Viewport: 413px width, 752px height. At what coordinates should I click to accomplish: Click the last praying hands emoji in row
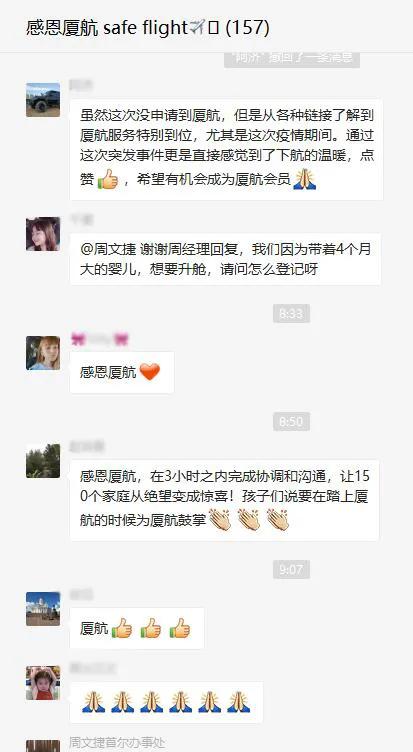238,702
